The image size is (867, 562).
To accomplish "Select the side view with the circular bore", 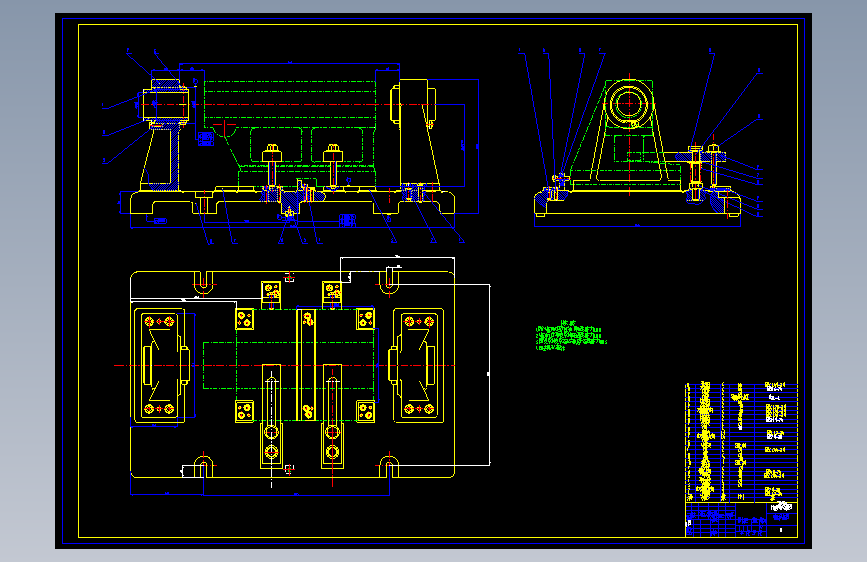I will pos(640,138).
